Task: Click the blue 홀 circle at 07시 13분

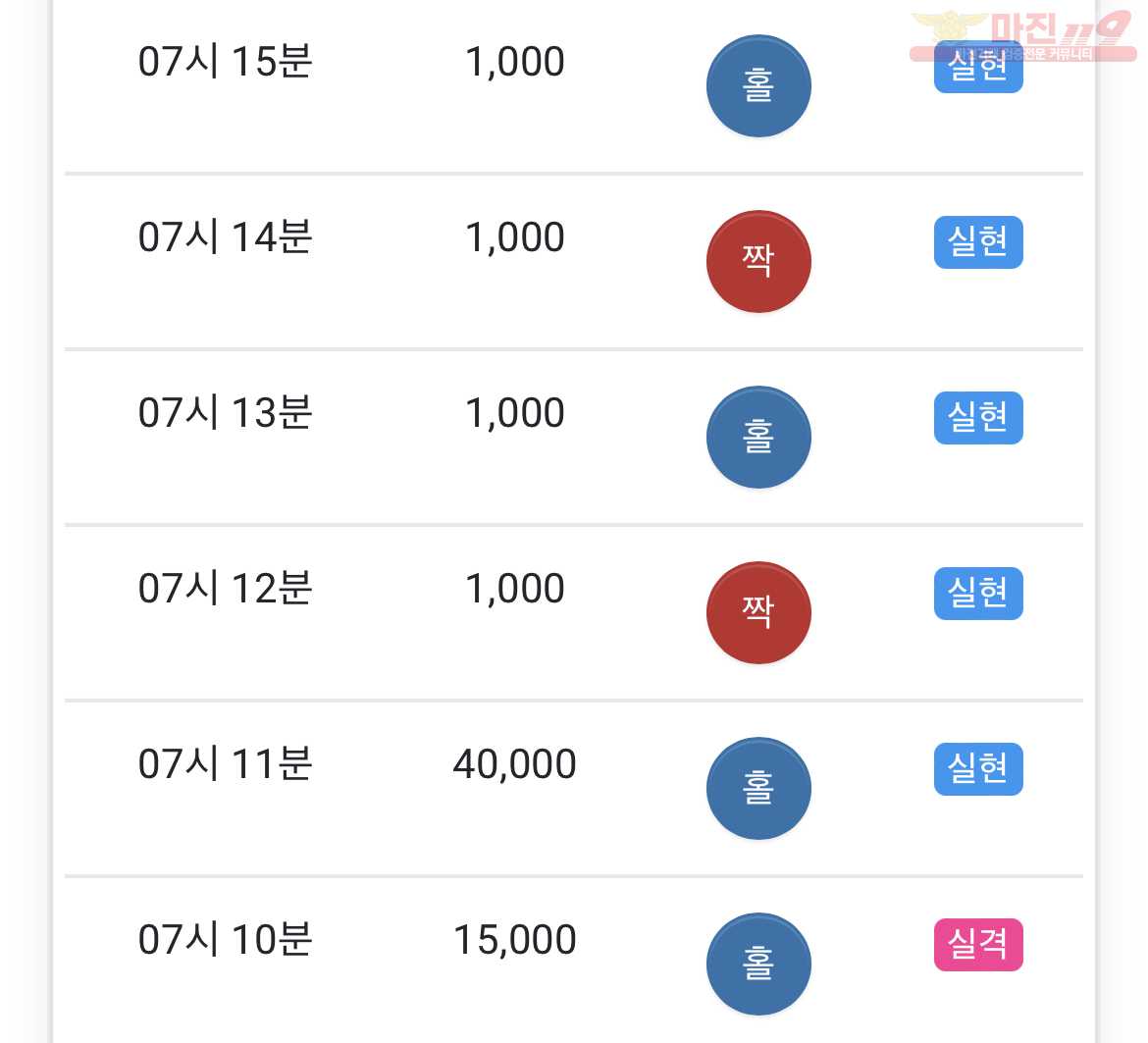Action: click(758, 437)
